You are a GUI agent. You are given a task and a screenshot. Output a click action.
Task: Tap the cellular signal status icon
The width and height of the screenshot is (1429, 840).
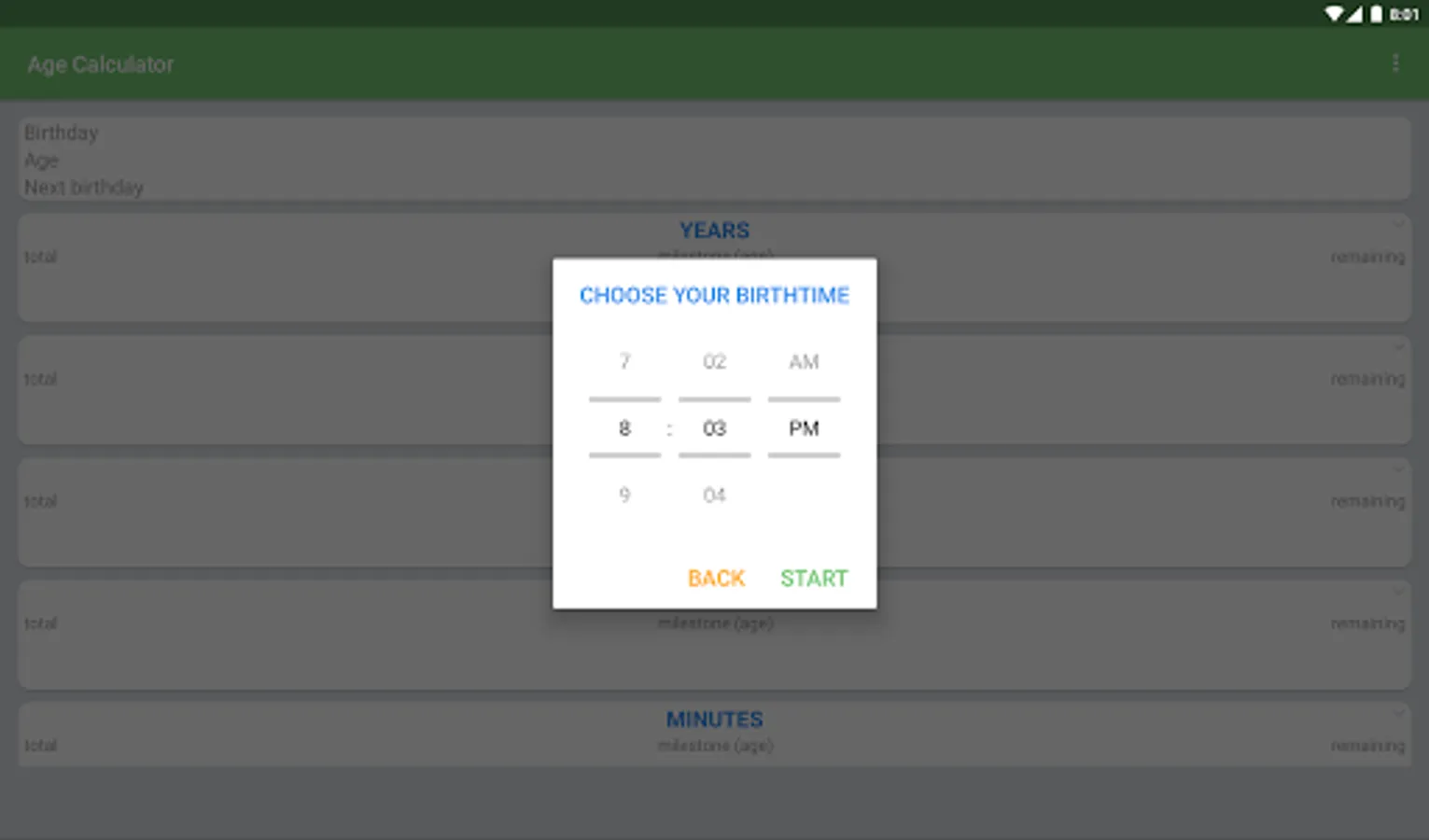click(x=1354, y=14)
